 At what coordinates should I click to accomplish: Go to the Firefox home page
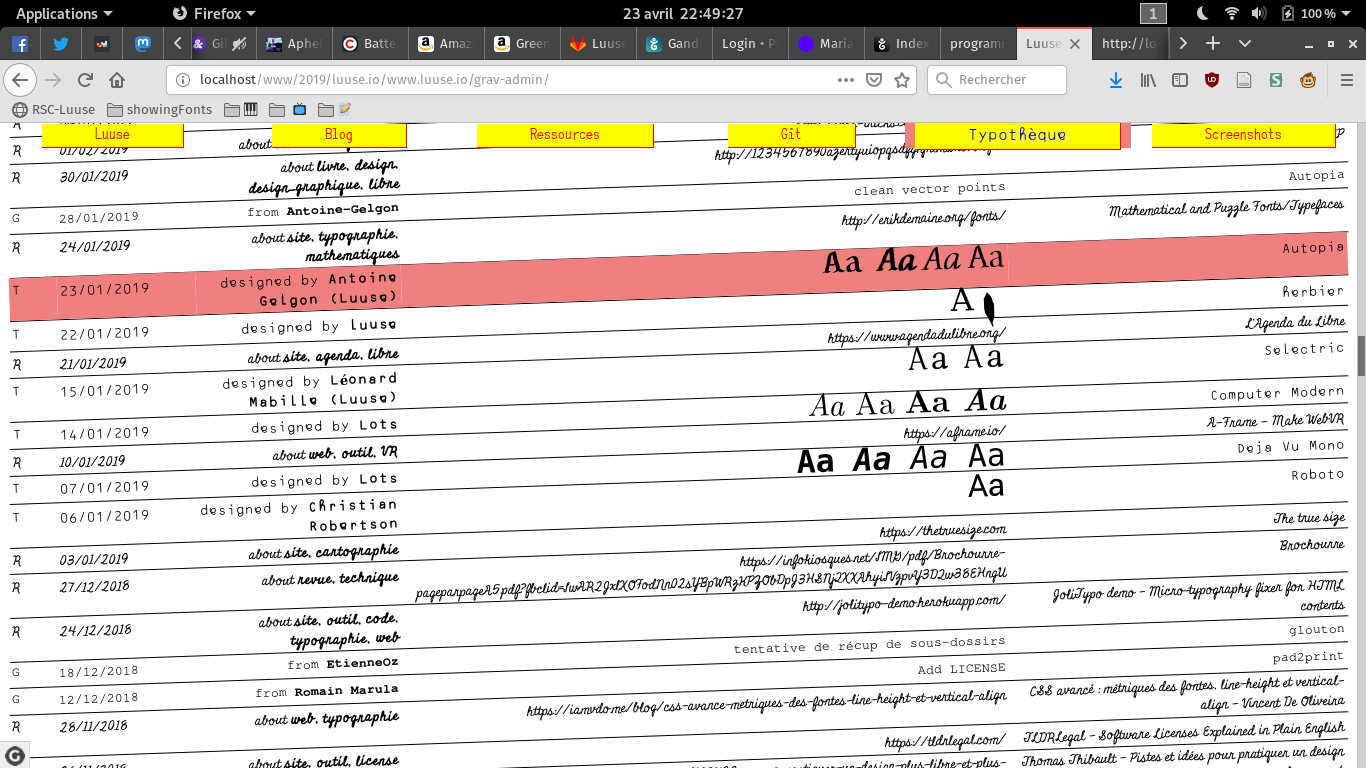(x=117, y=80)
